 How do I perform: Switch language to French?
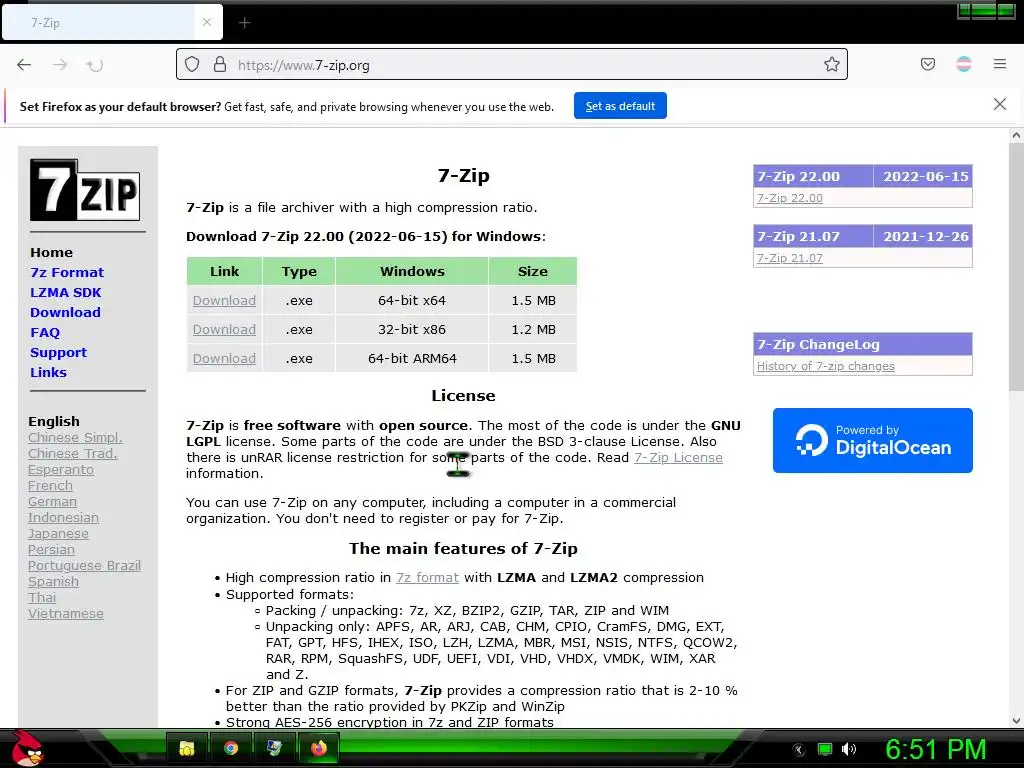tap(50, 486)
